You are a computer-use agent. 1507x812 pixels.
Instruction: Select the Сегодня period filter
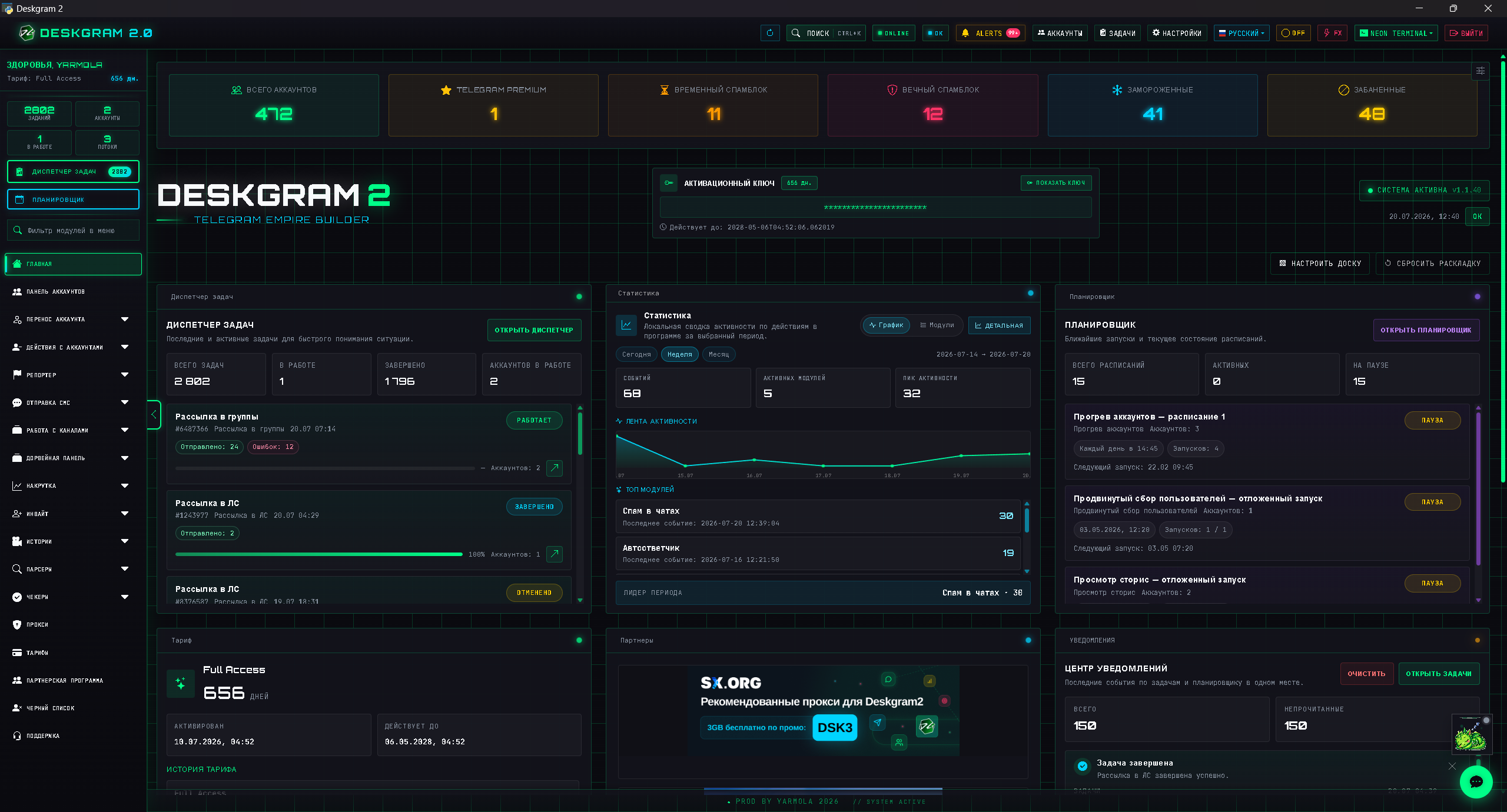(x=636, y=354)
